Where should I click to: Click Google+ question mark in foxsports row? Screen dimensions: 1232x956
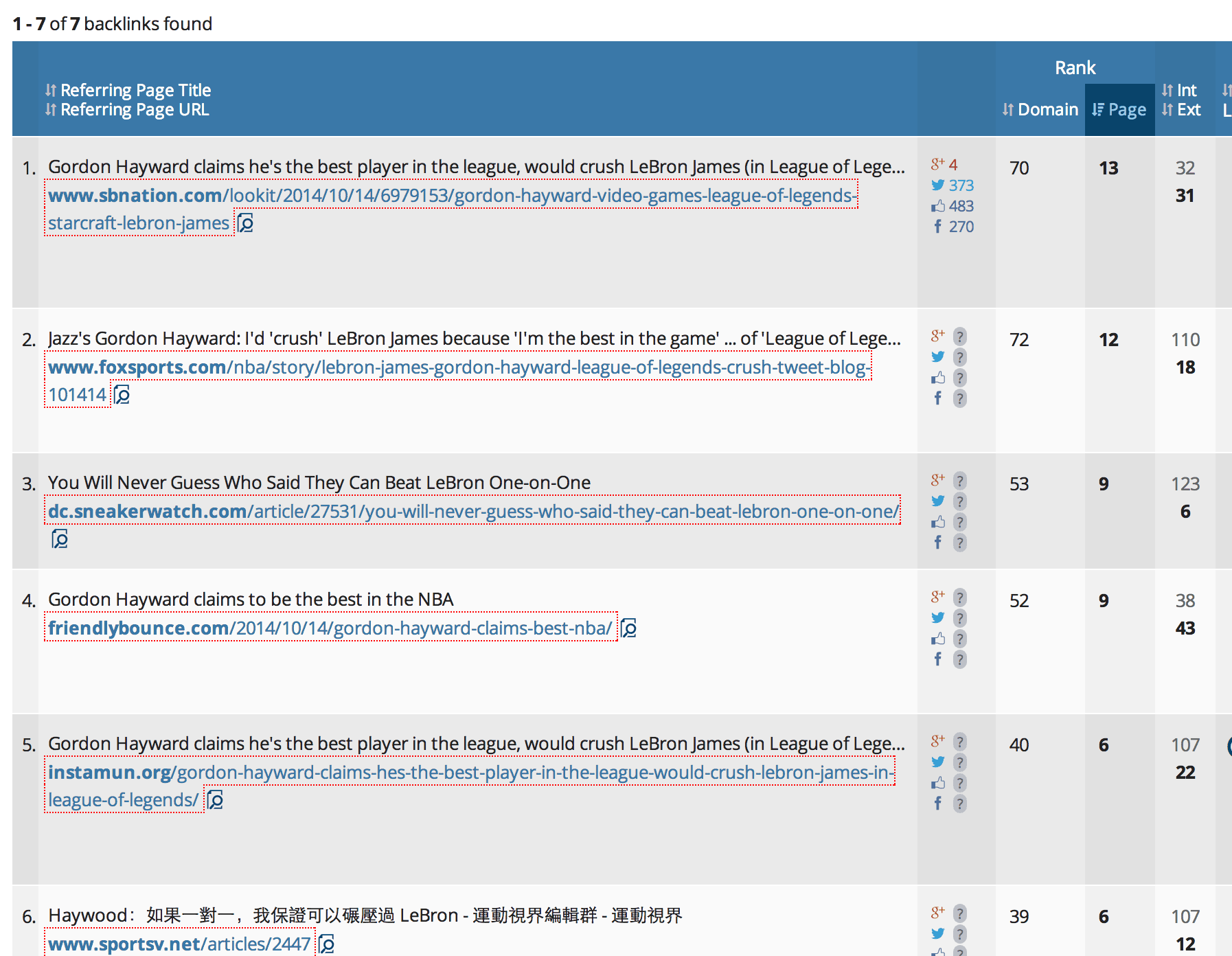(x=960, y=337)
